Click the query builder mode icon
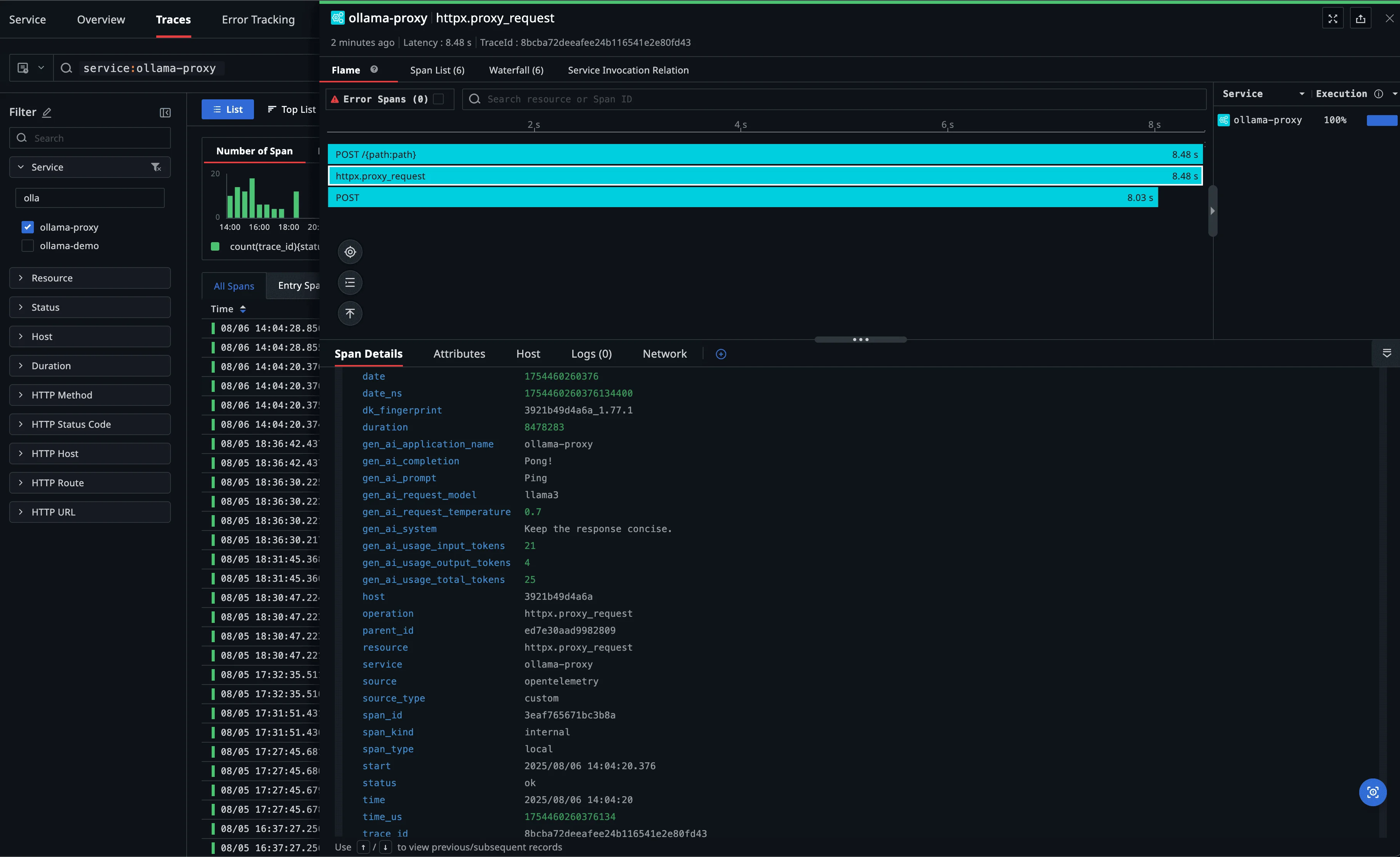The image size is (1400, 857). pos(23,68)
